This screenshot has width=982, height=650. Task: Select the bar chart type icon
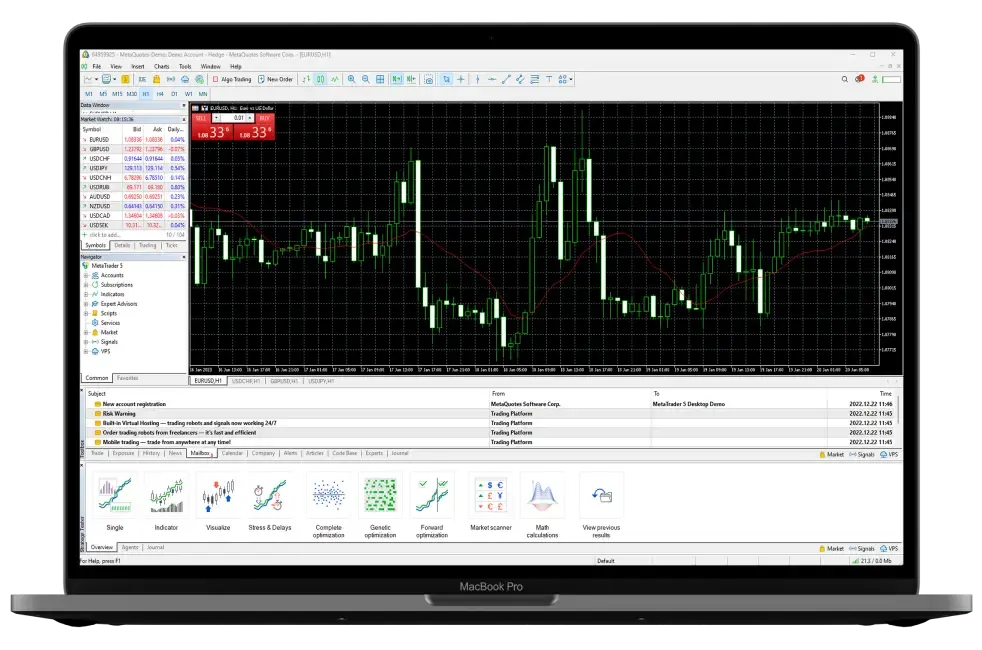(x=307, y=80)
